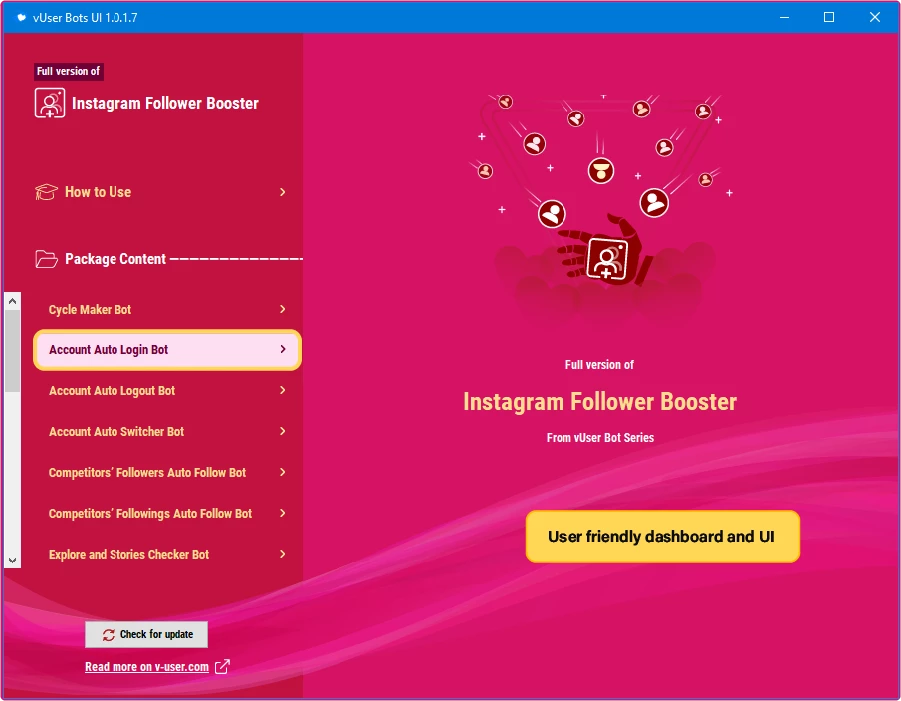This screenshot has width=901, height=701.
Task: Minimize the vUser Bots UI window
Action: (784, 17)
